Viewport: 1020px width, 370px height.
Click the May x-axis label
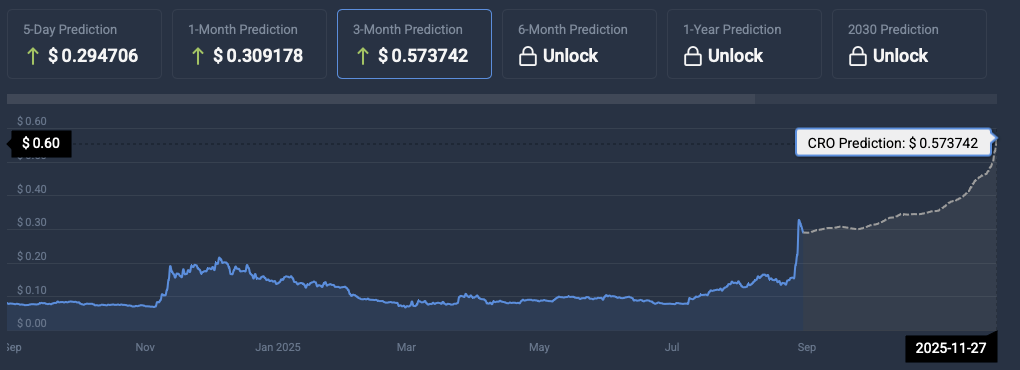click(539, 348)
